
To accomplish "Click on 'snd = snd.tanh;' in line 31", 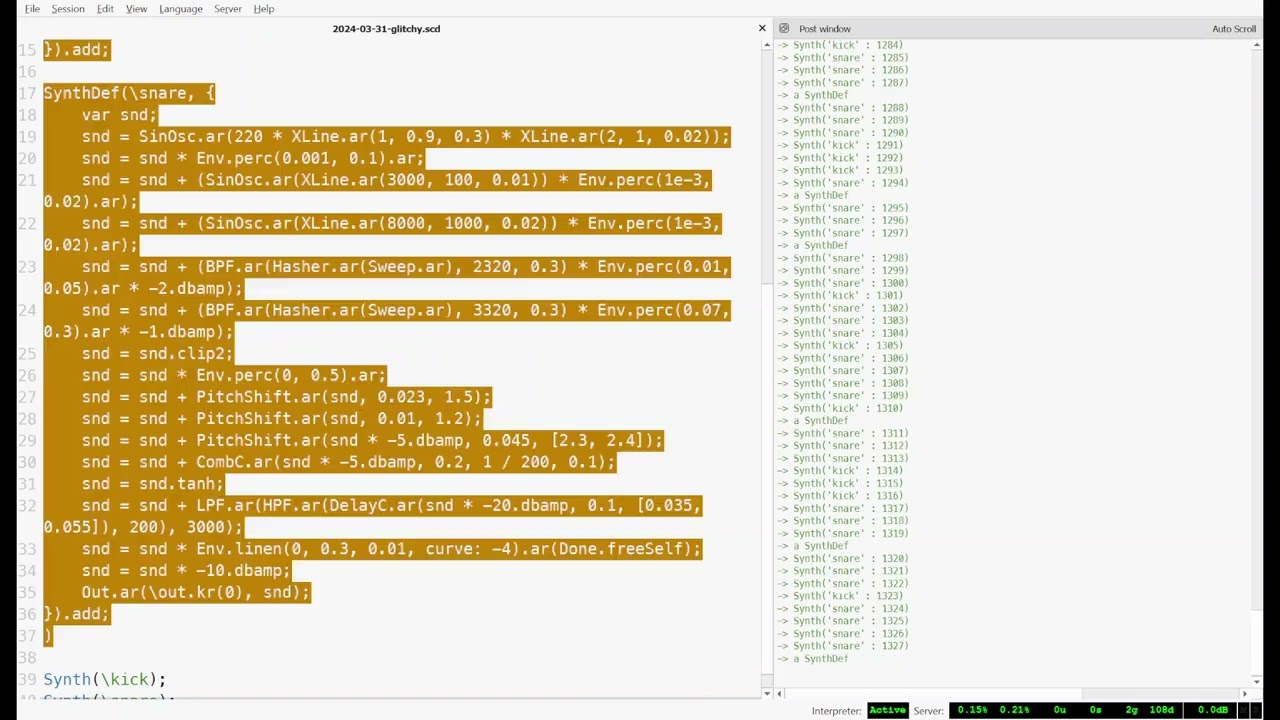I will coord(152,484).
